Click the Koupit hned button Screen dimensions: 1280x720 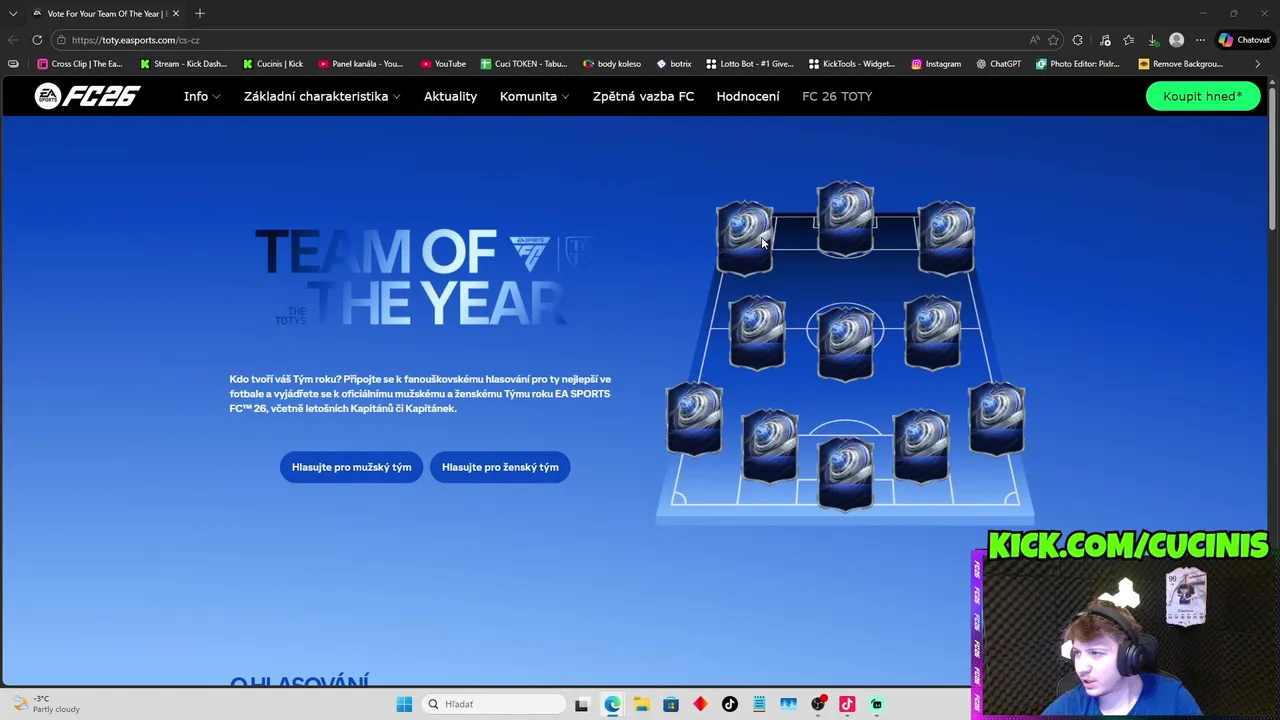tap(1203, 96)
